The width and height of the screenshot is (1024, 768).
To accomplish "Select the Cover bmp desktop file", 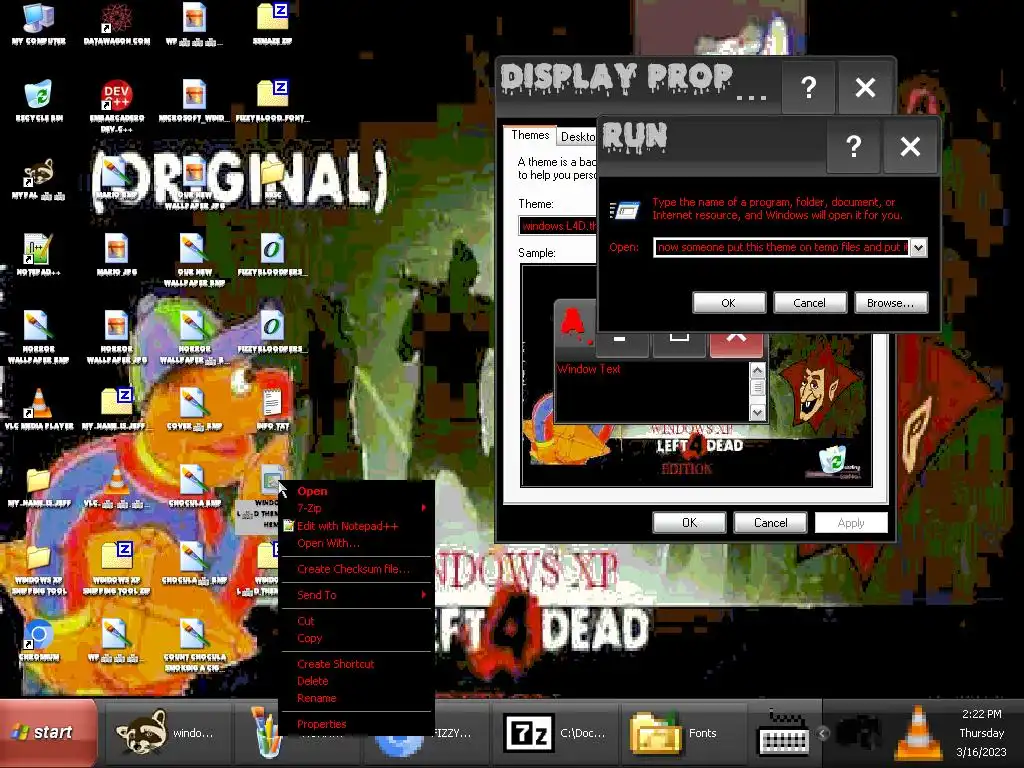I will click(194, 409).
